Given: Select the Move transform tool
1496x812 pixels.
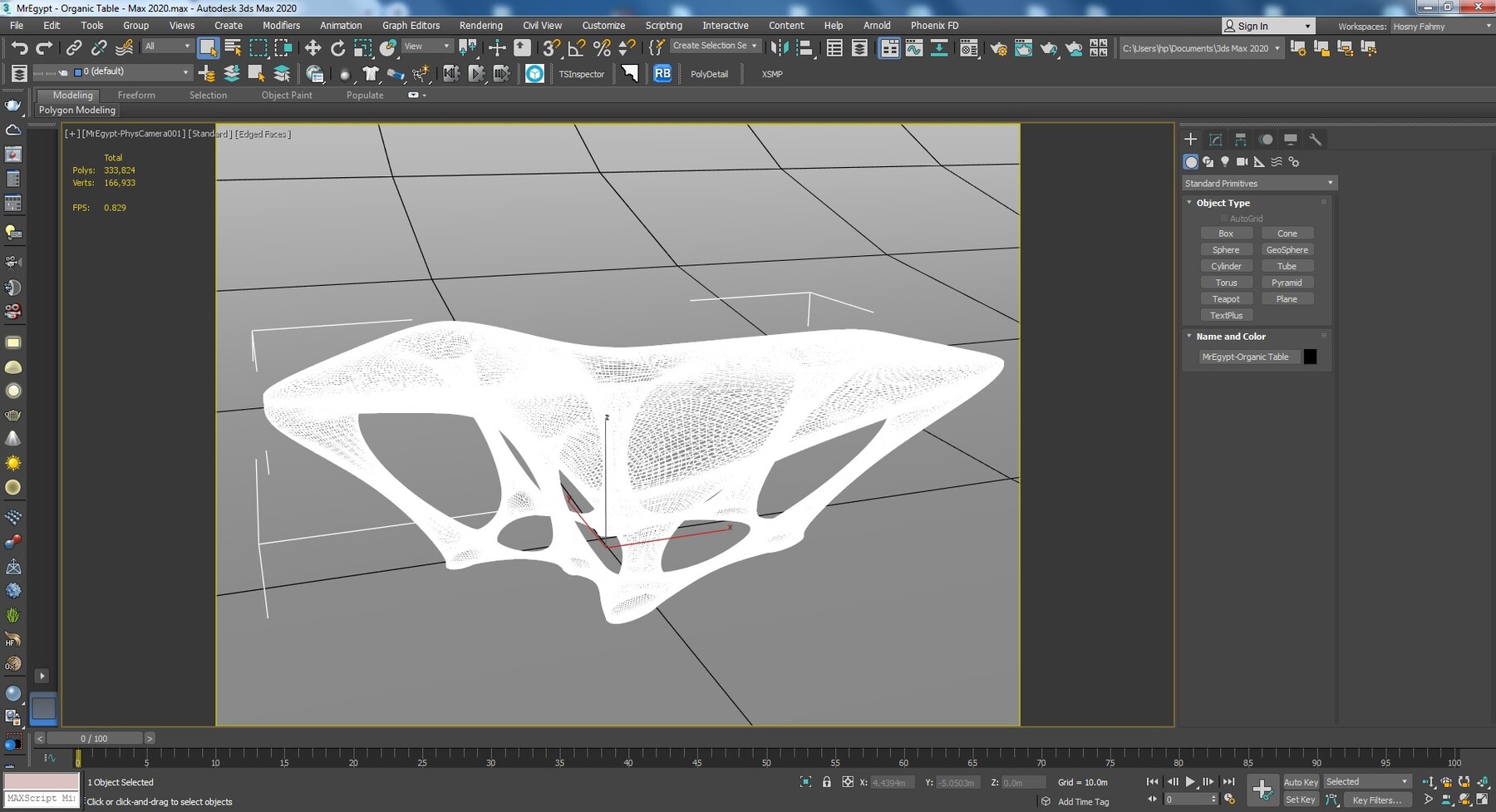Looking at the screenshot, I should coord(312,48).
